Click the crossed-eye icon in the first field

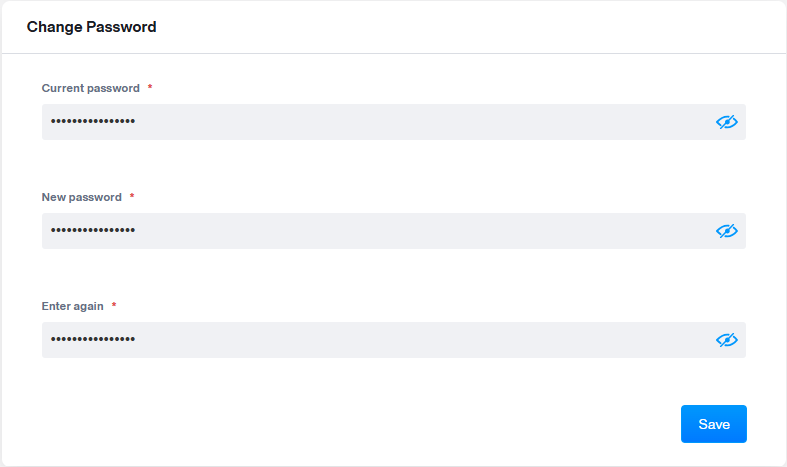[726, 122]
